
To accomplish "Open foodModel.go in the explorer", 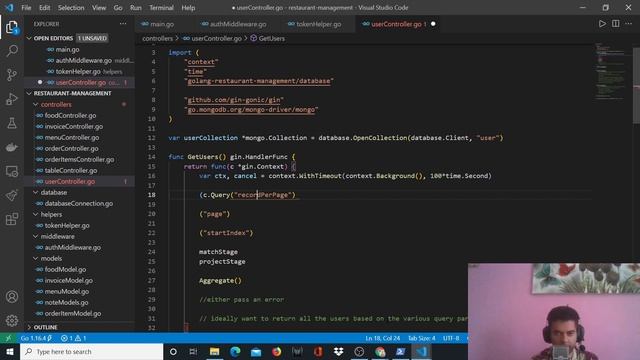I will [65, 269].
